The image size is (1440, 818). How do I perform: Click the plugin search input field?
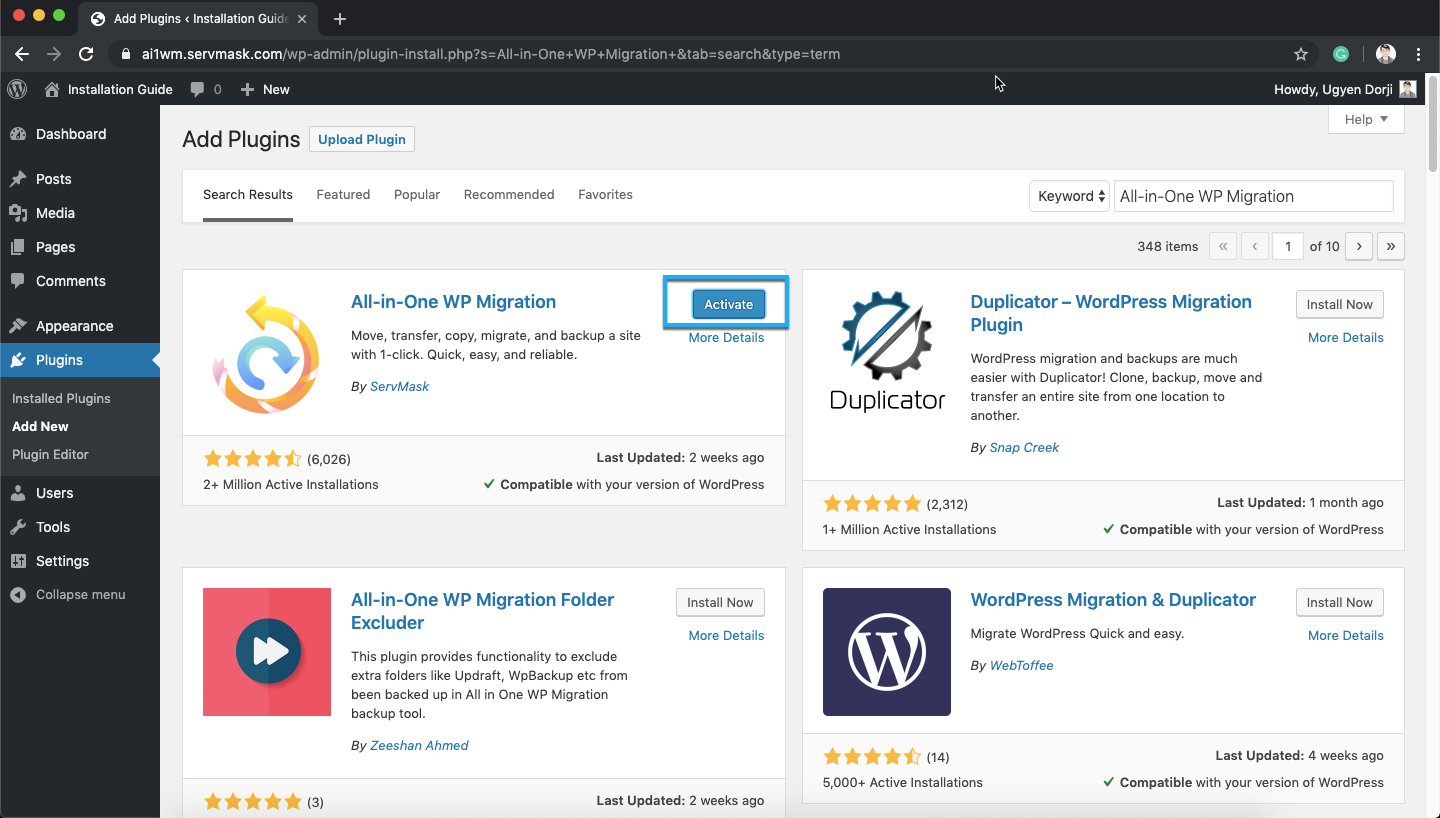click(1253, 196)
